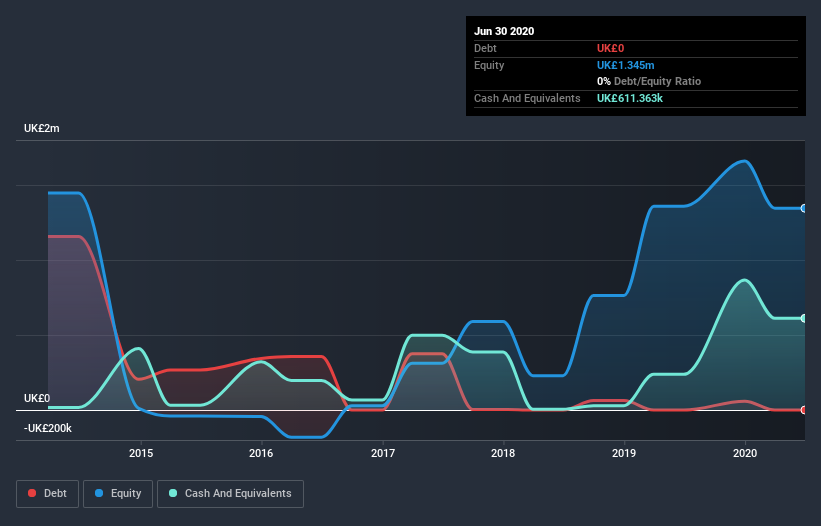
Task: Toggle the Equity series legend button
Action: 118,494
